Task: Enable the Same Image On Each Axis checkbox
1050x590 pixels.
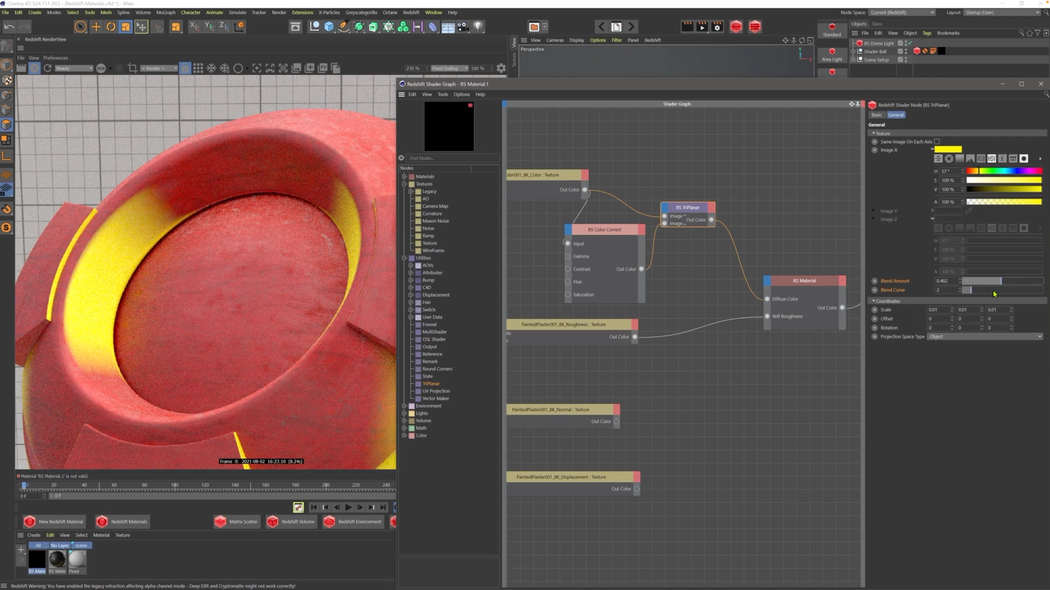Action: (937, 141)
